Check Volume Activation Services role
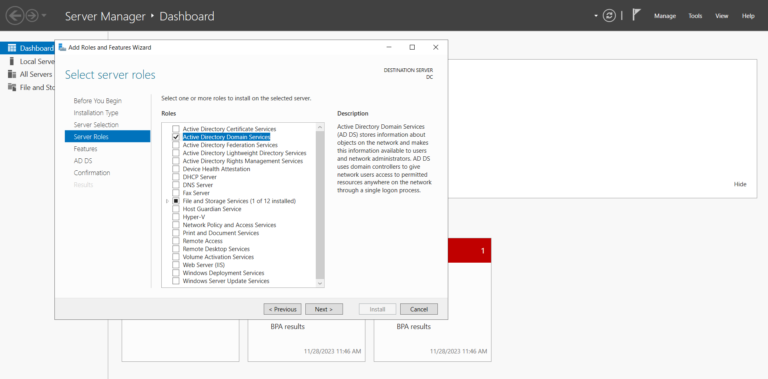Viewport: 768px width, 379px height. tap(176, 257)
